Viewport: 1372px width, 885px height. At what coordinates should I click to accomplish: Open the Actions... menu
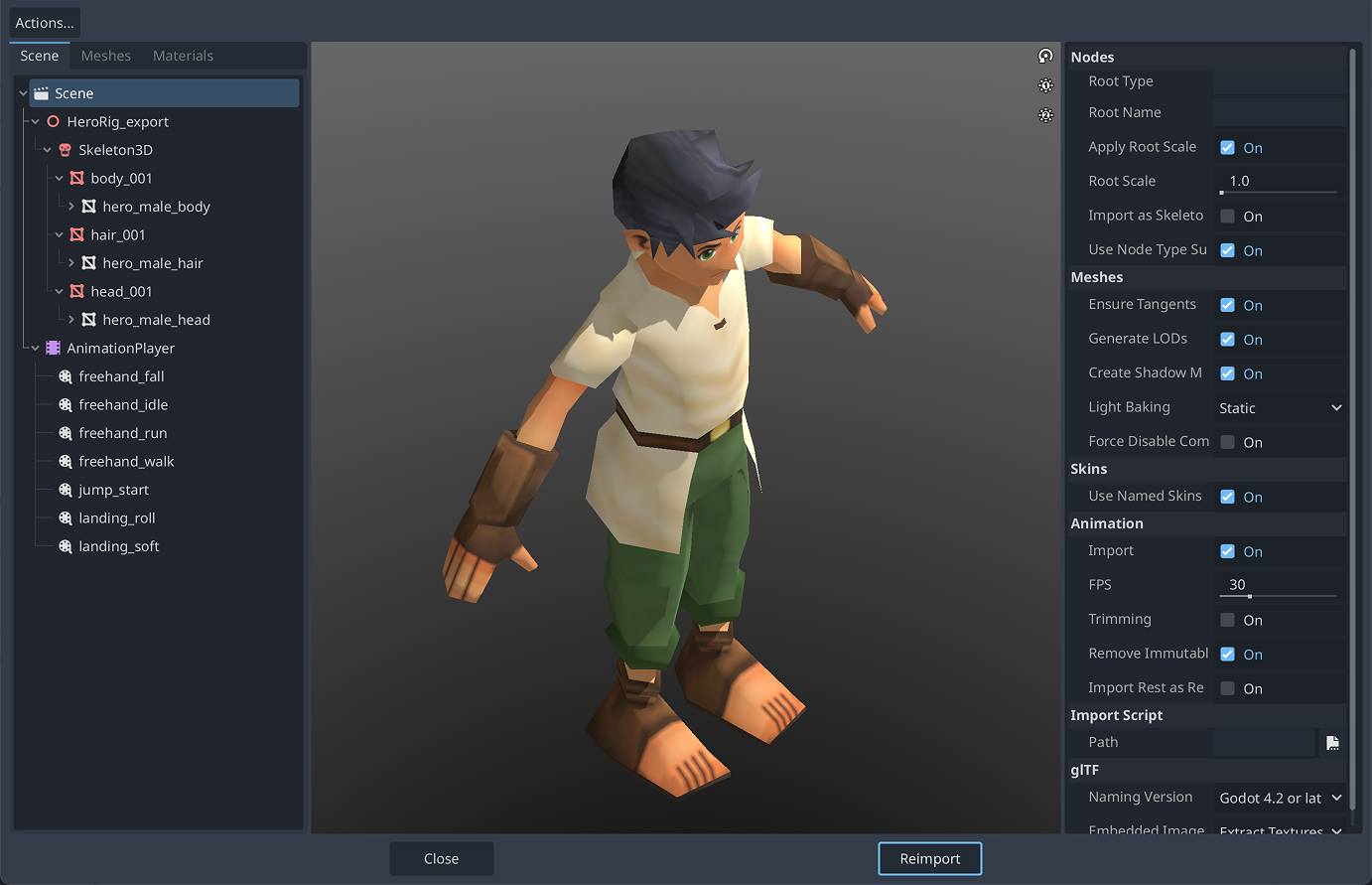pyautogui.click(x=44, y=22)
